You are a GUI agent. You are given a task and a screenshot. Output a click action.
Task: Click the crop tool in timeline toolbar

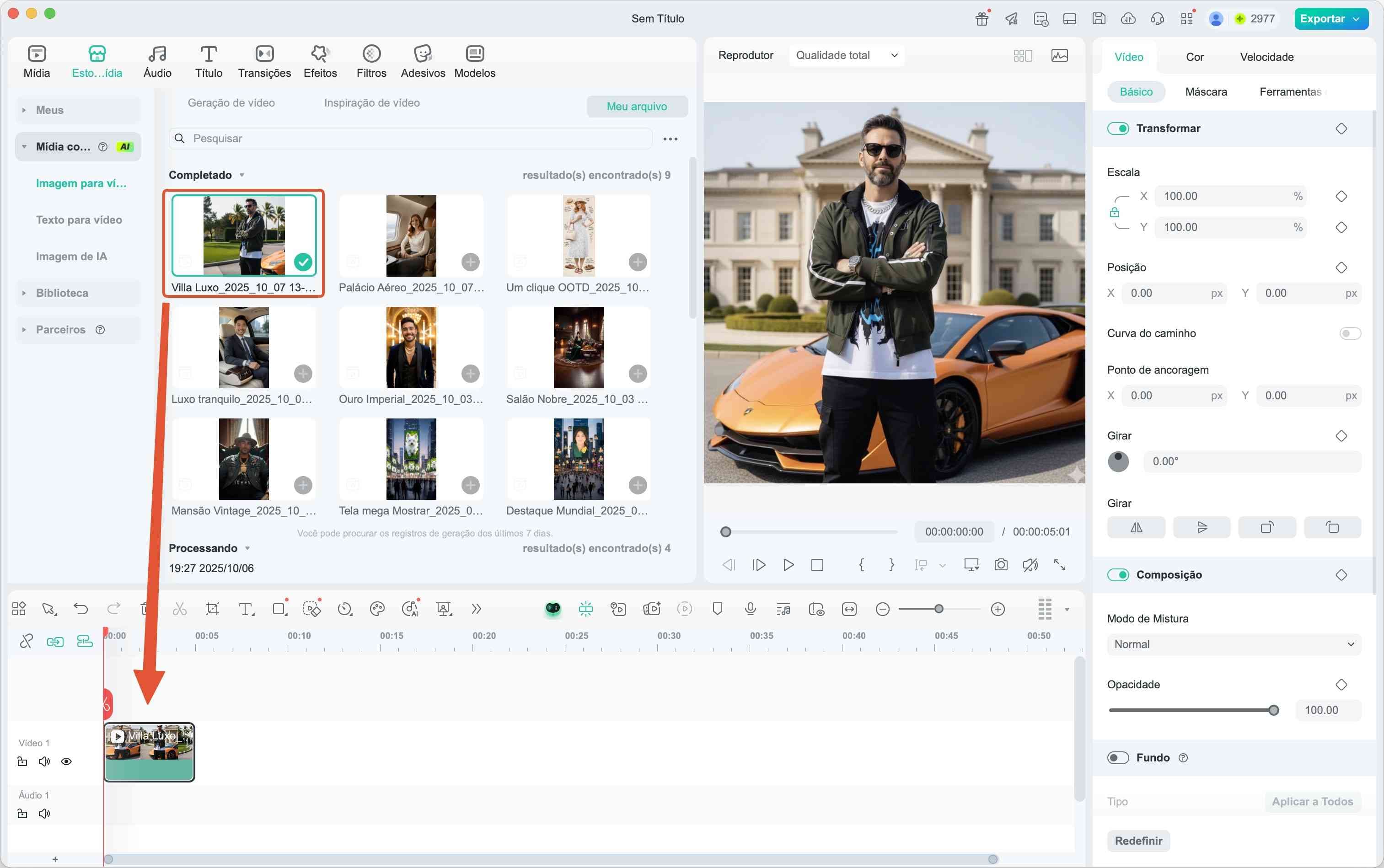(212, 609)
